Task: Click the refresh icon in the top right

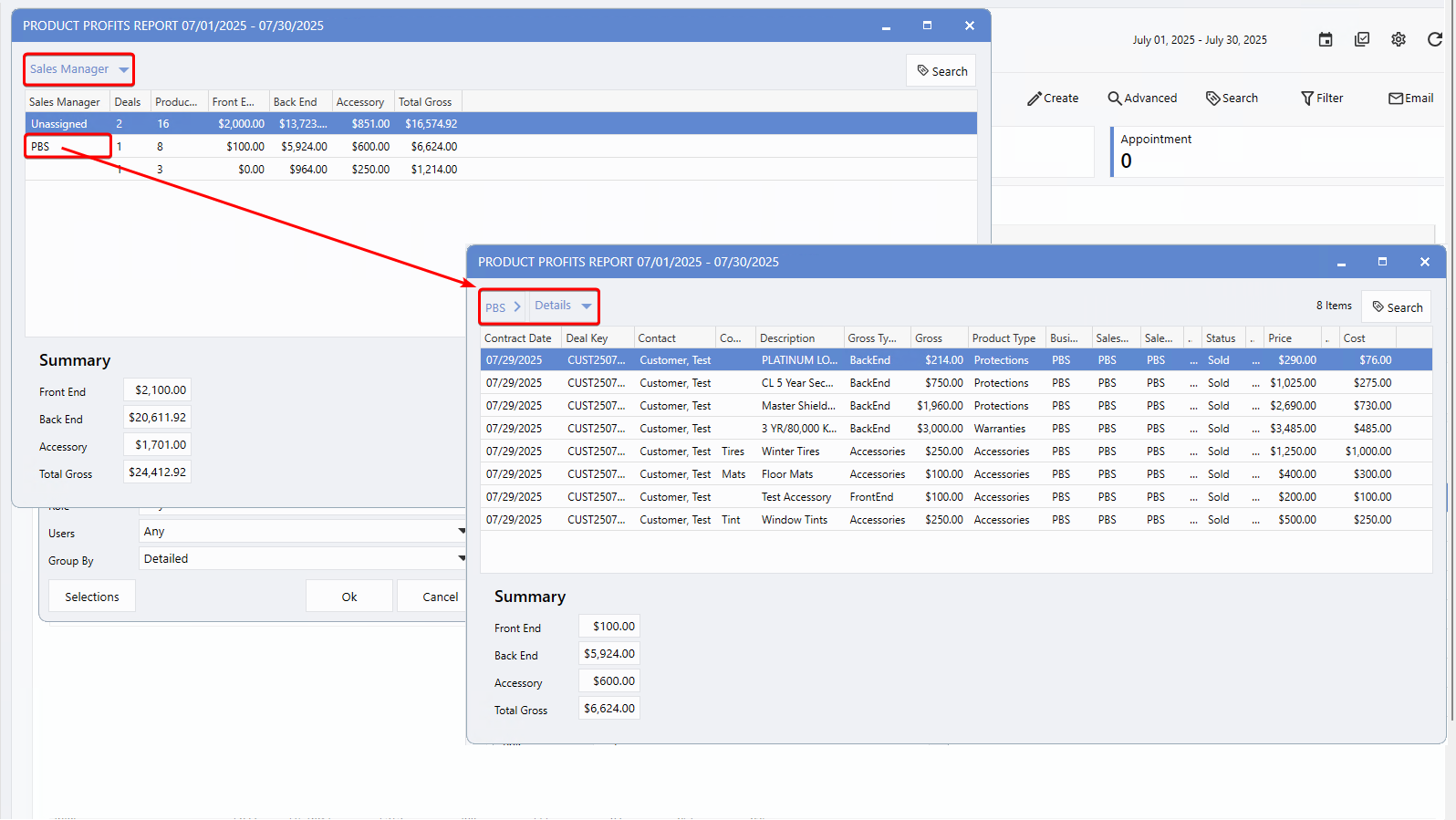Action: [x=1435, y=39]
